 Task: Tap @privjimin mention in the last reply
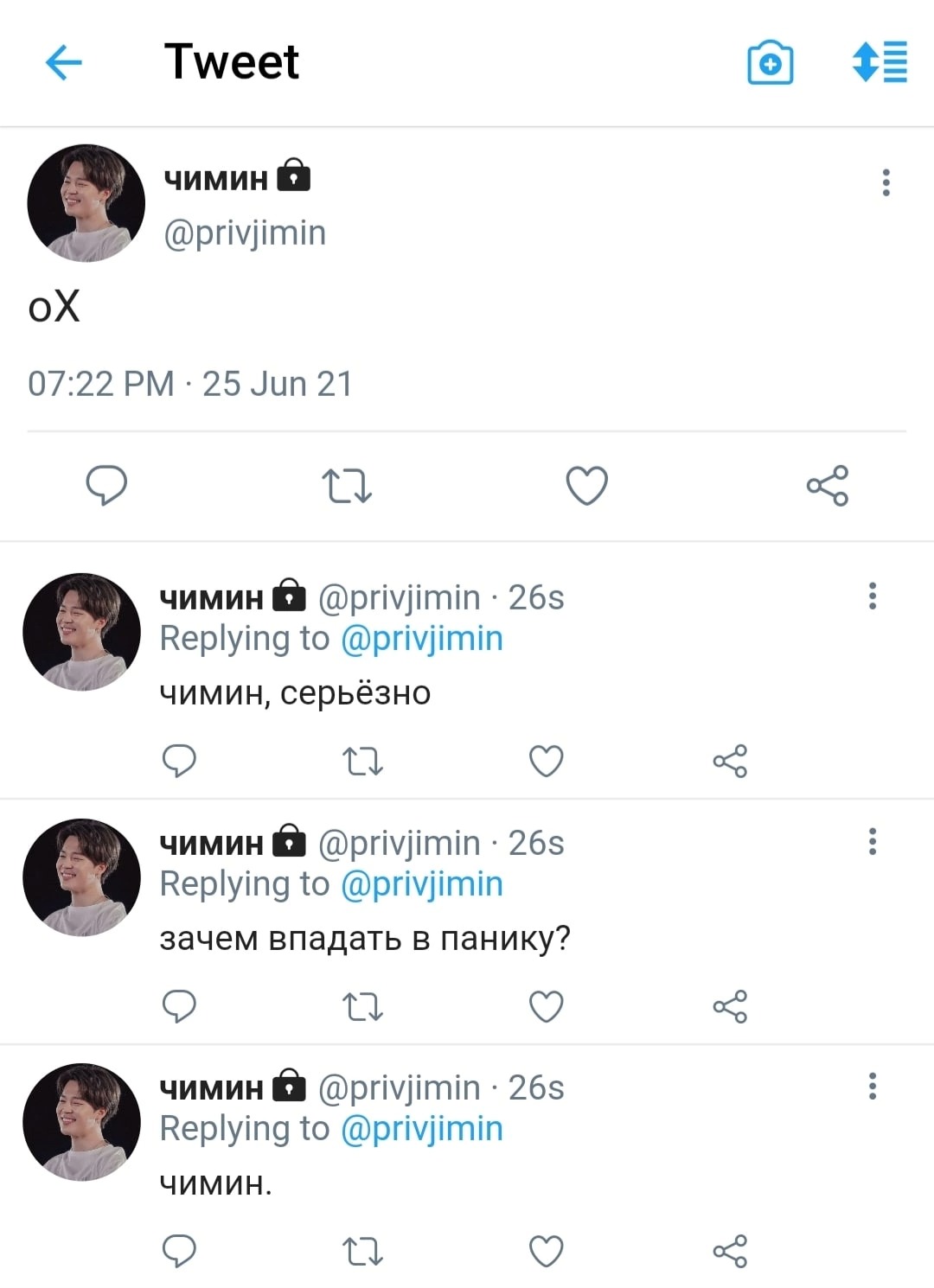tap(422, 1129)
